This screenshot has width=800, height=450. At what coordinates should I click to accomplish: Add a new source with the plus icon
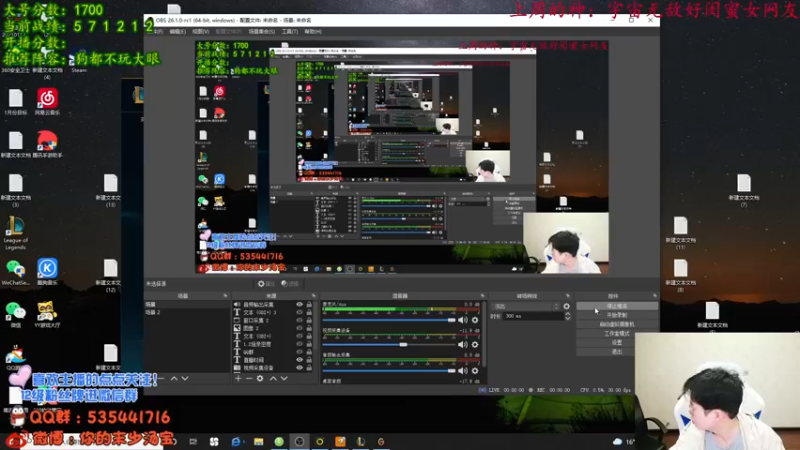[238, 379]
